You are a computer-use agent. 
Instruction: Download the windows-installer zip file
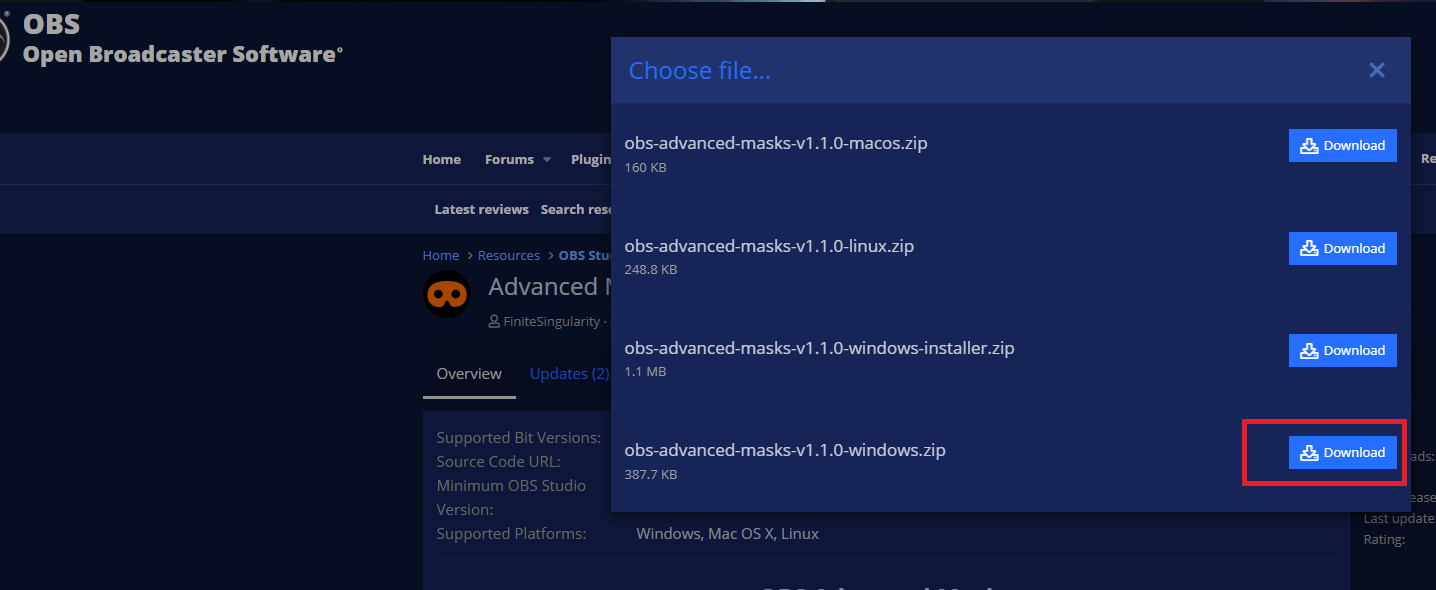[x=1342, y=350]
